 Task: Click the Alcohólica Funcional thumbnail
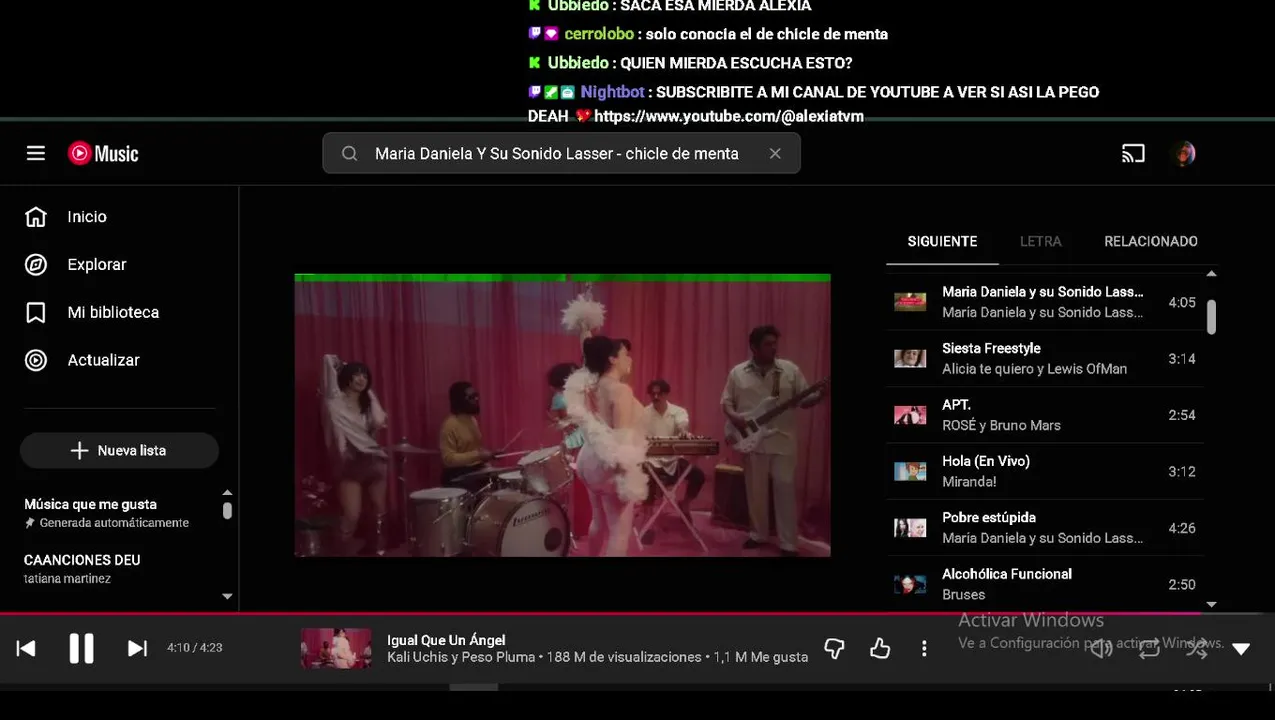coord(910,584)
